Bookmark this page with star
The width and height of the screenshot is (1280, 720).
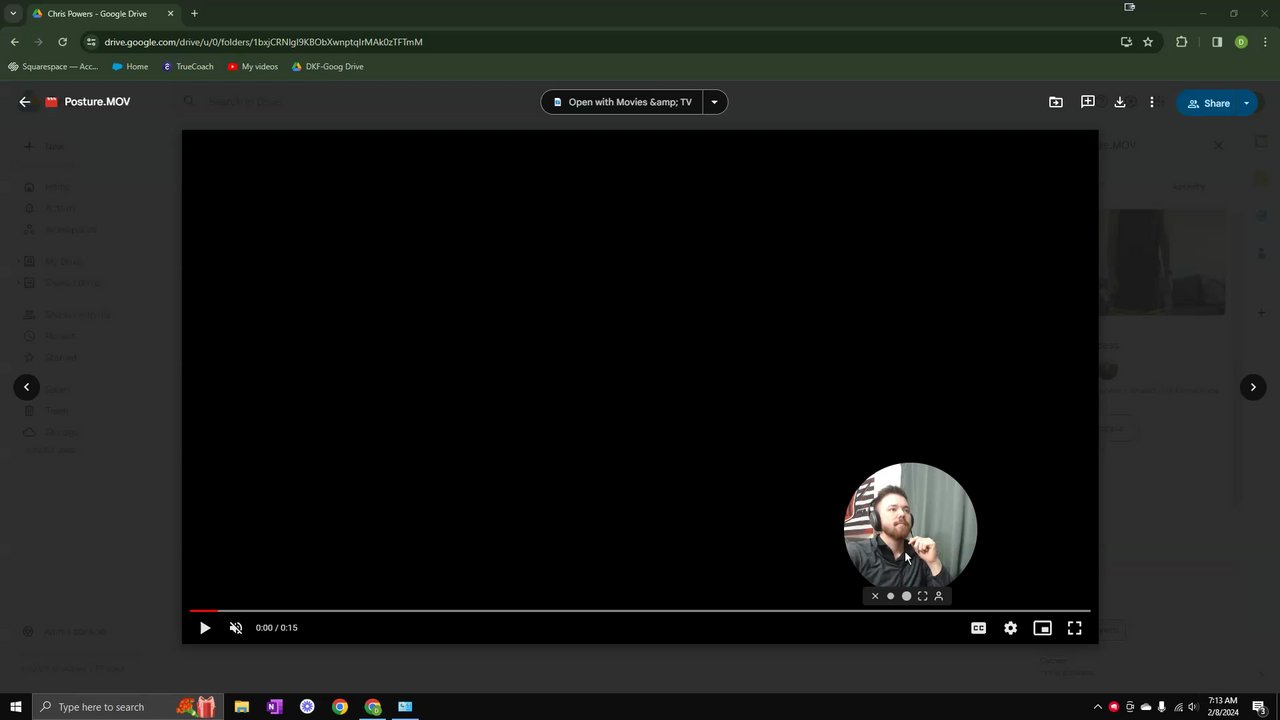coord(1148,42)
